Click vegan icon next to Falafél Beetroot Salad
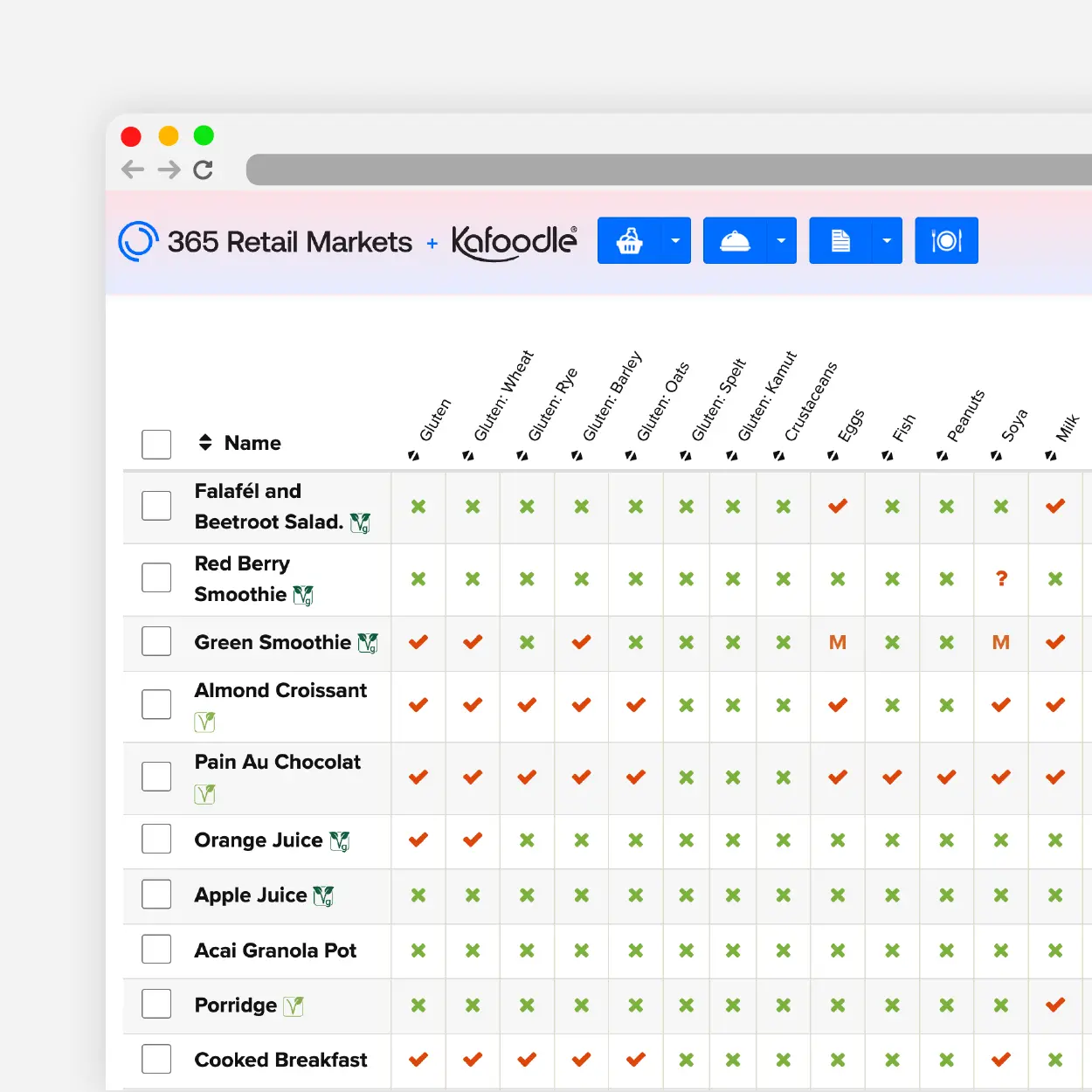The image size is (1092, 1092). coord(360,522)
